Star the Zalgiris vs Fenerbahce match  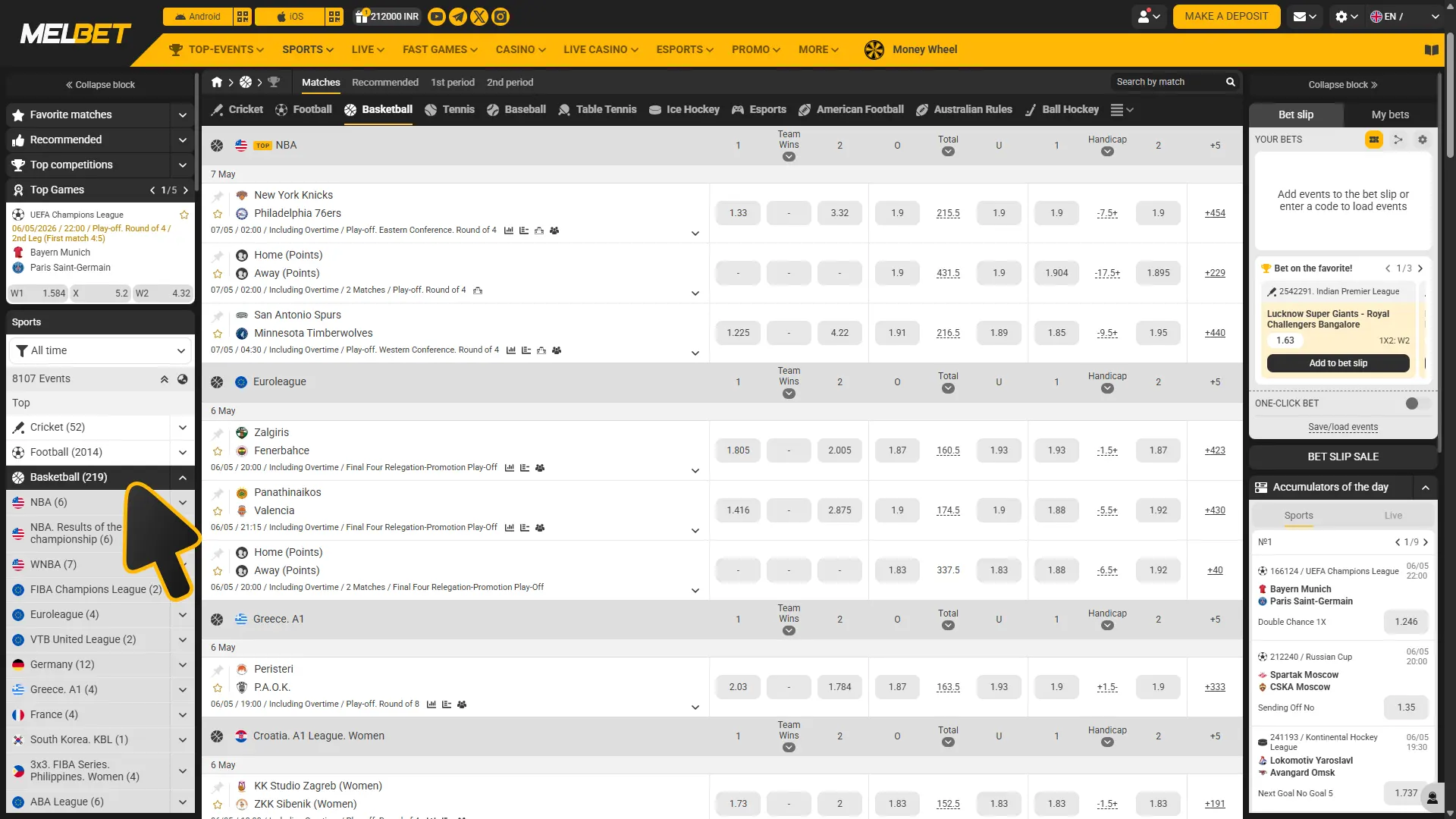click(x=218, y=451)
